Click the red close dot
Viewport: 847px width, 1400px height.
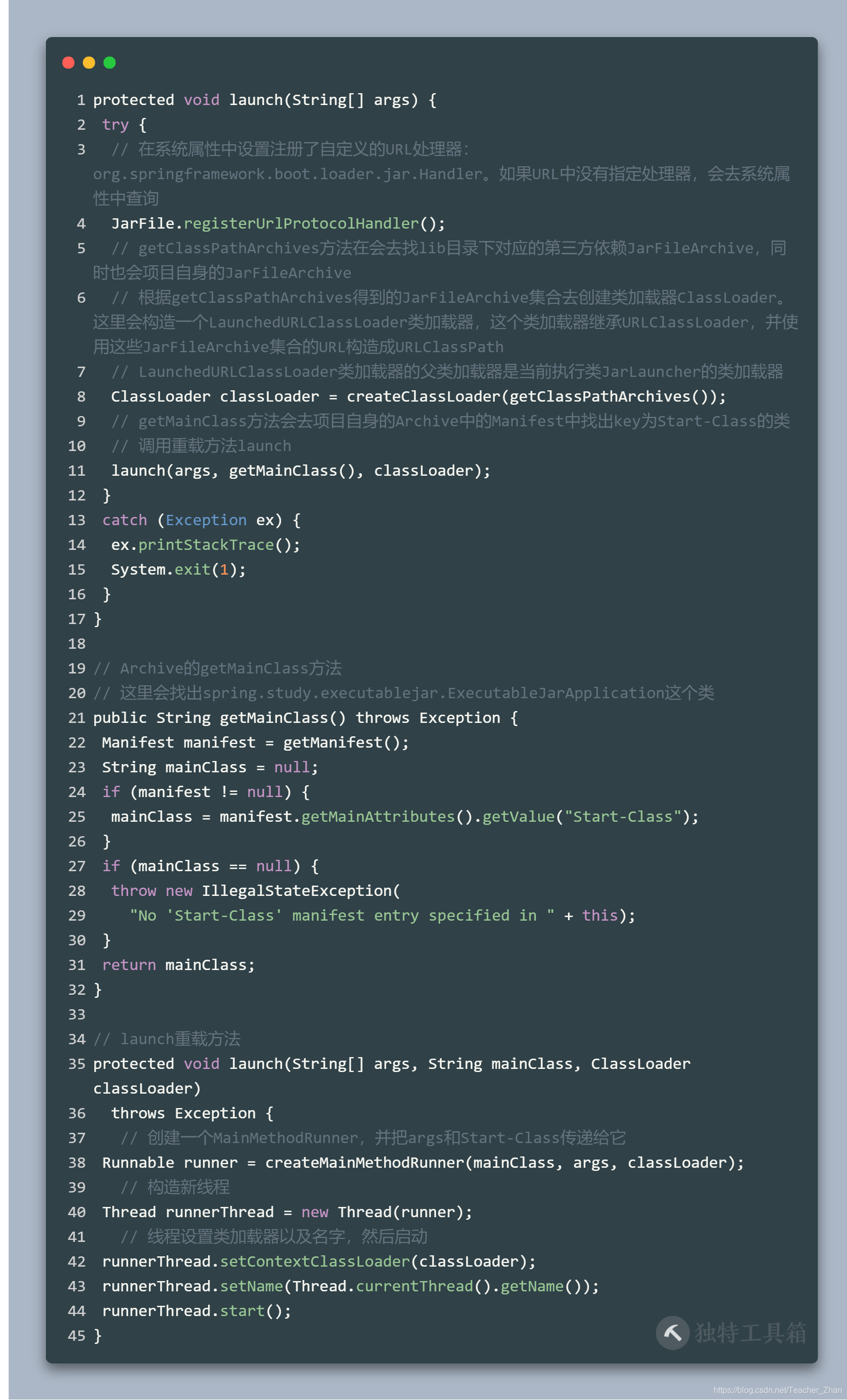(x=68, y=62)
